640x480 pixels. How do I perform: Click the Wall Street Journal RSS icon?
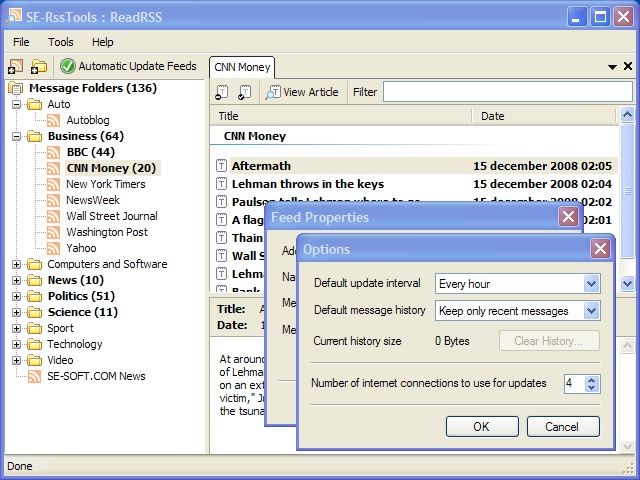53,216
